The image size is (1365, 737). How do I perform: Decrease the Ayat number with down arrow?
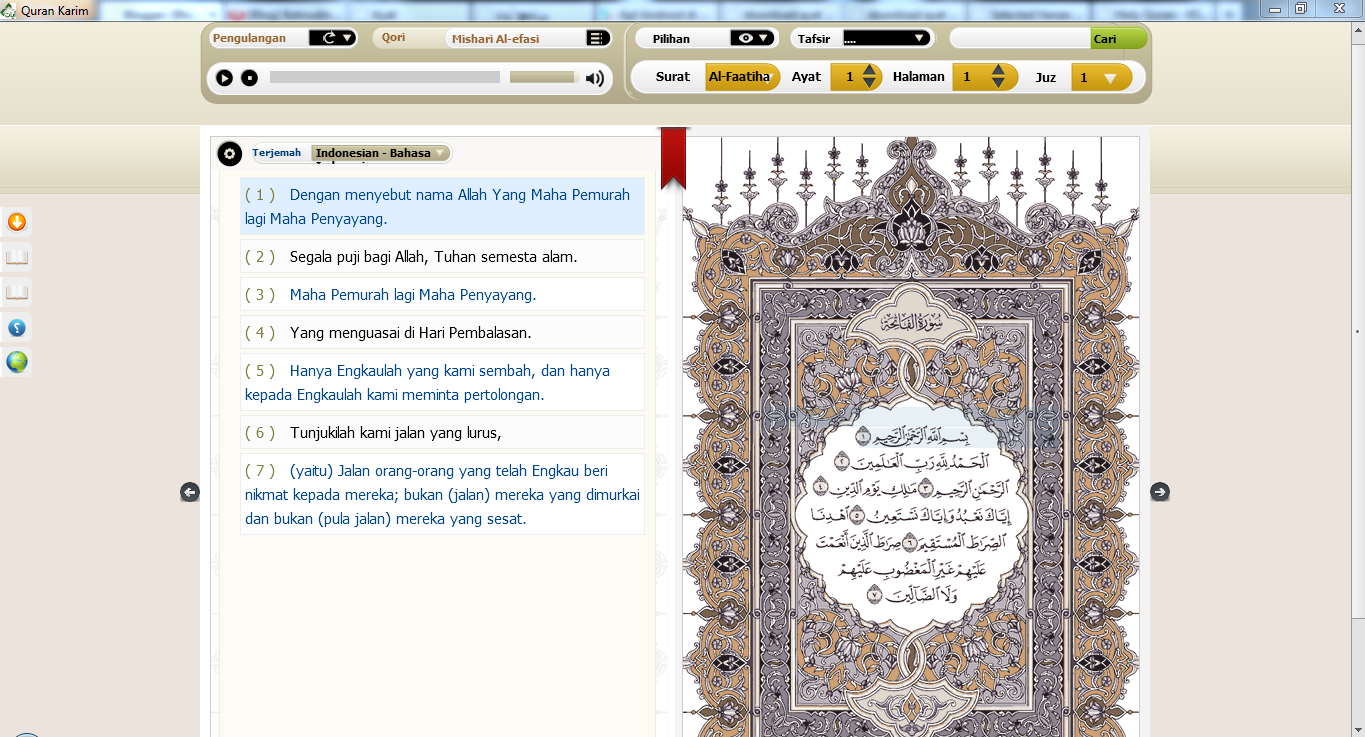(869, 84)
